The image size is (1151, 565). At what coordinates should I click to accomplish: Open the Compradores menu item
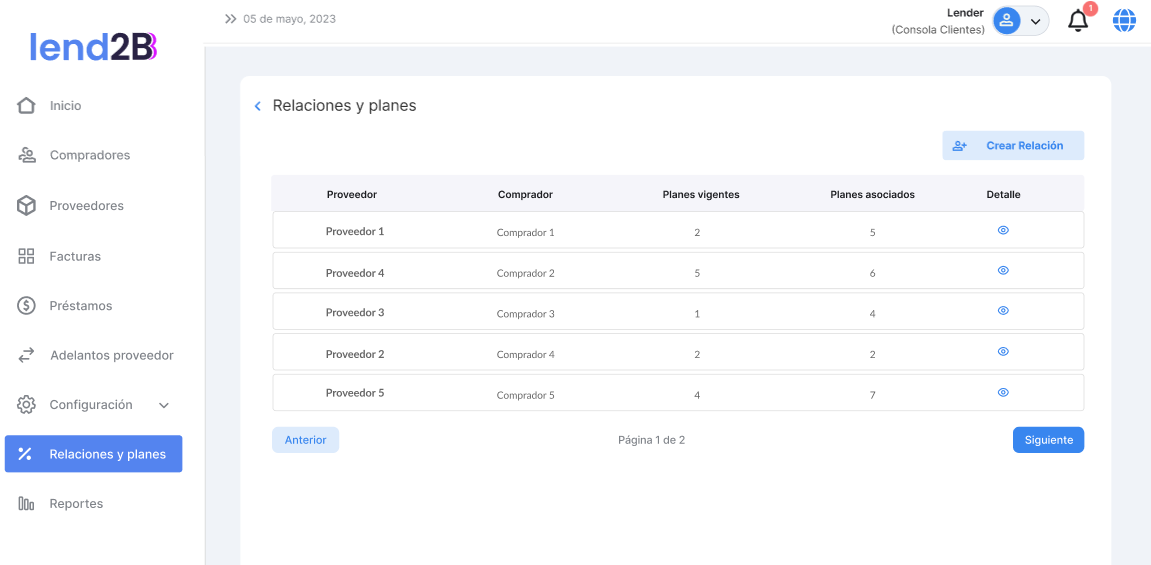coord(90,156)
